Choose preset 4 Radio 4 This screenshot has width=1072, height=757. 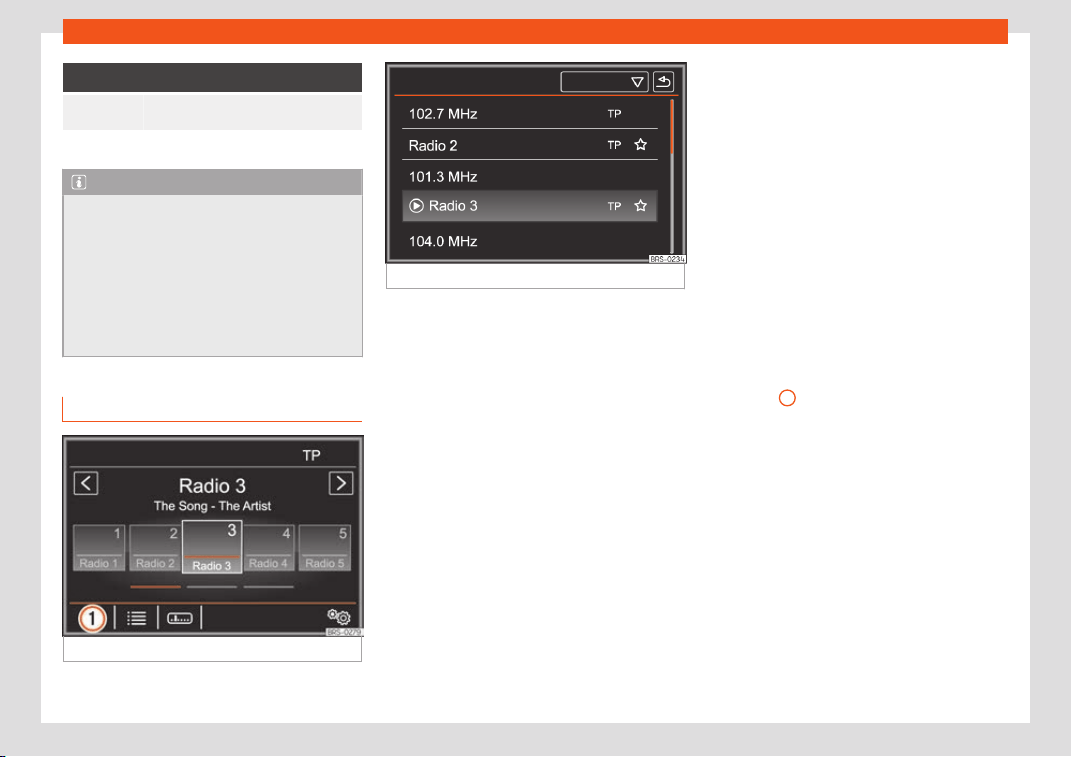[x=269, y=547]
